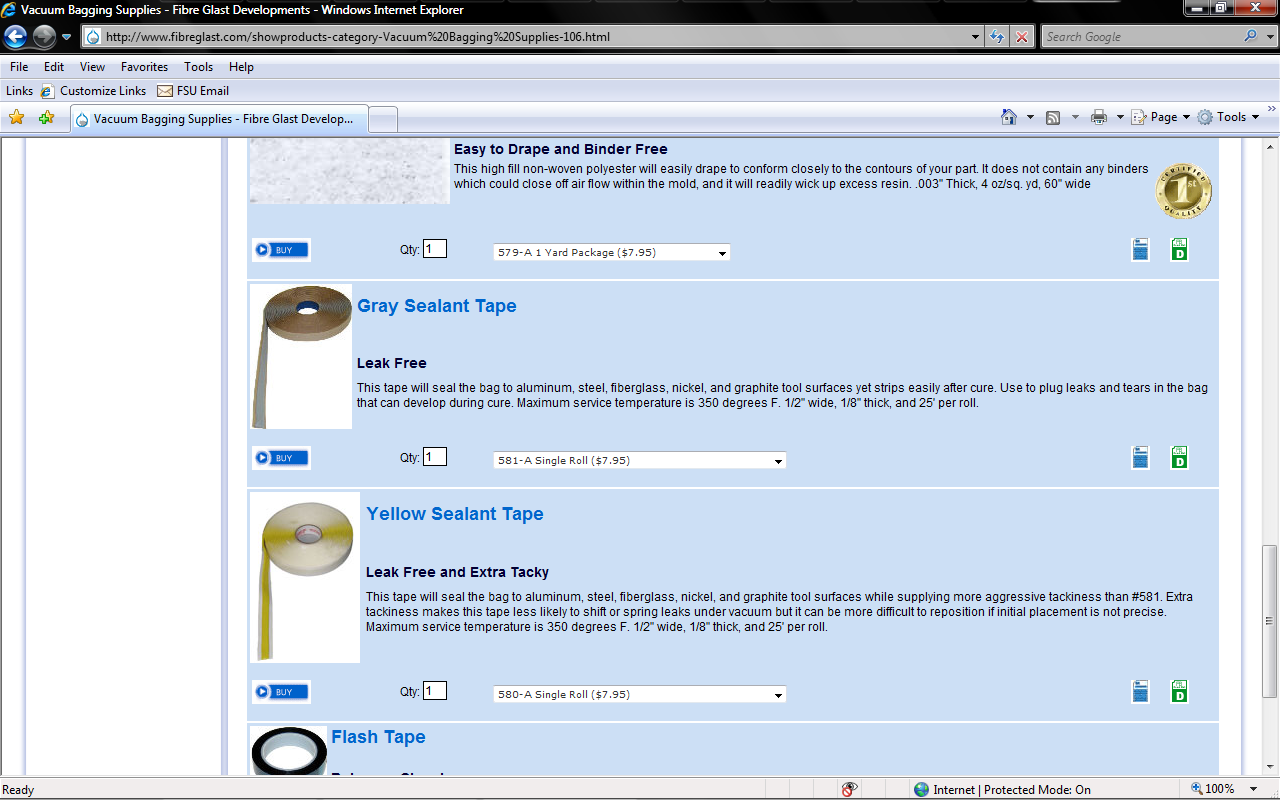Click the vertical scrollbar down arrow
The image size is (1280, 800).
pyautogui.click(x=1270, y=766)
